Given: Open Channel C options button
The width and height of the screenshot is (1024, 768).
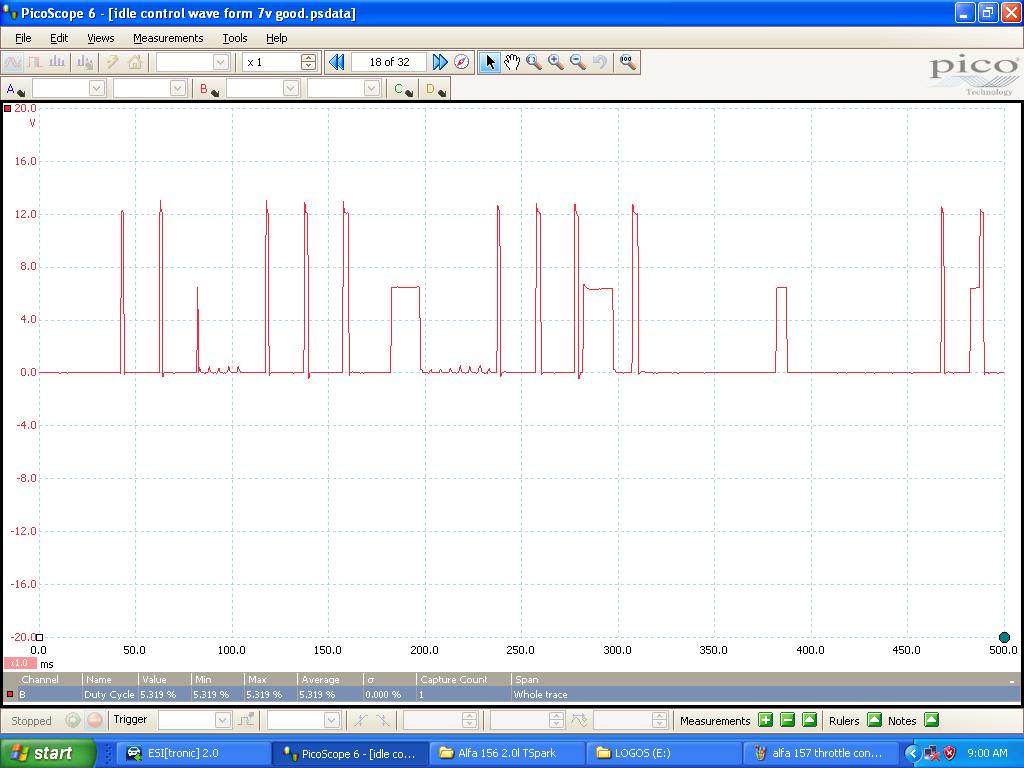Looking at the screenshot, I should click(403, 89).
